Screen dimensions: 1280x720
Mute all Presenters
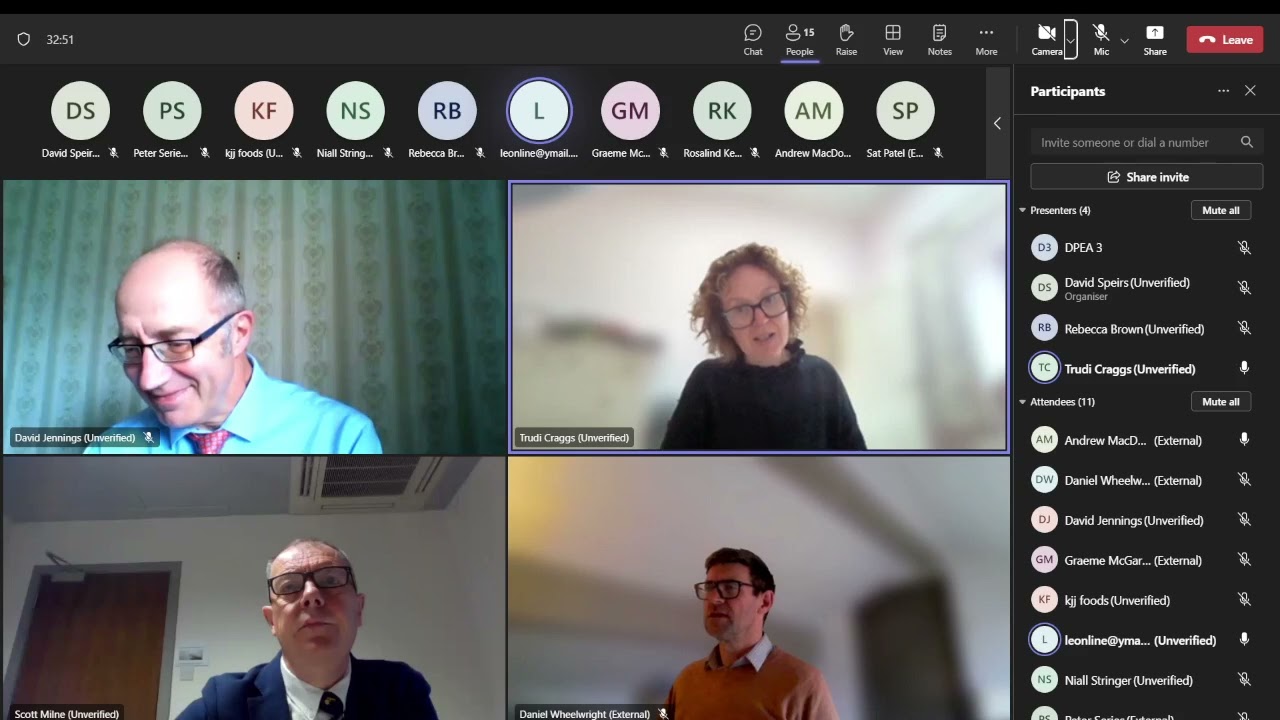[x=1220, y=210]
